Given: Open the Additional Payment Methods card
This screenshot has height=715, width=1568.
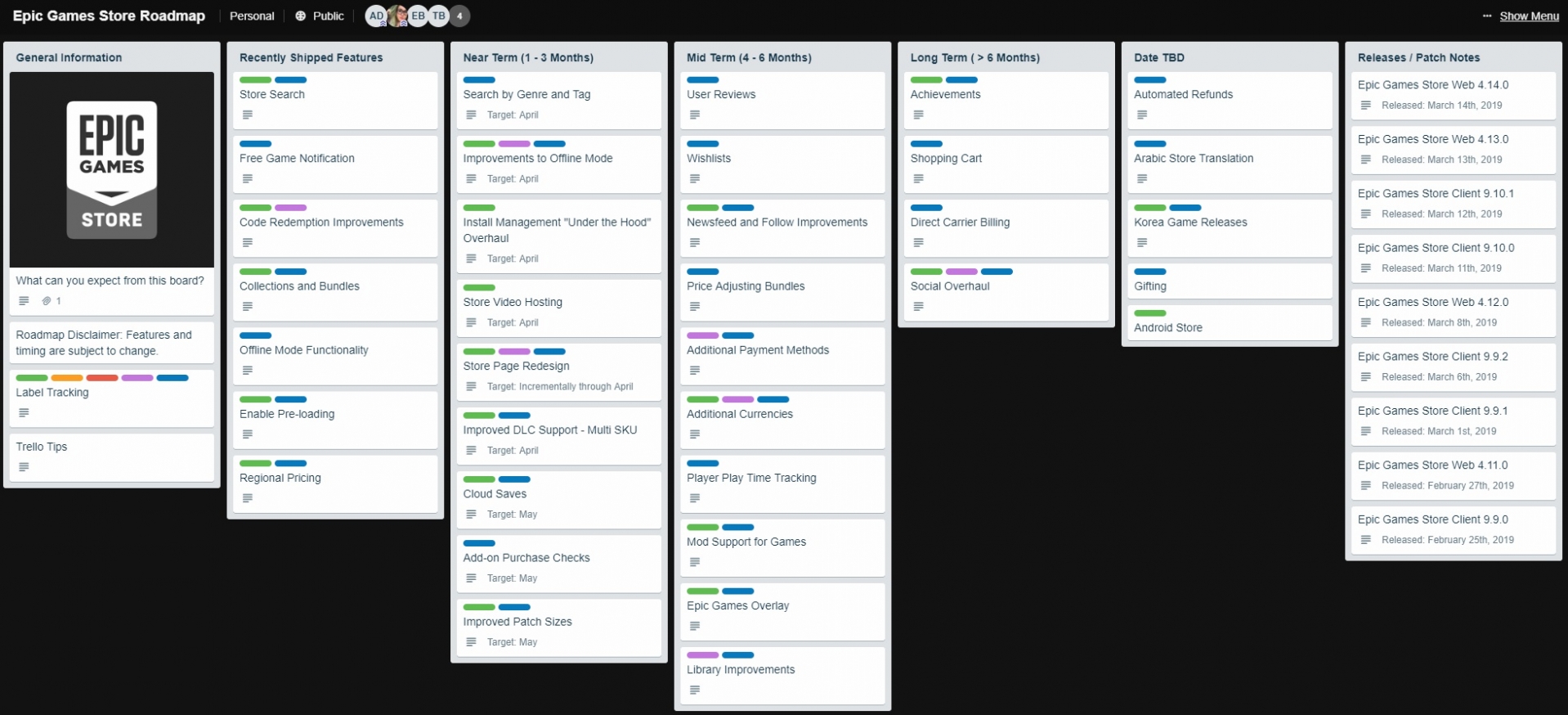Looking at the screenshot, I should [782, 356].
